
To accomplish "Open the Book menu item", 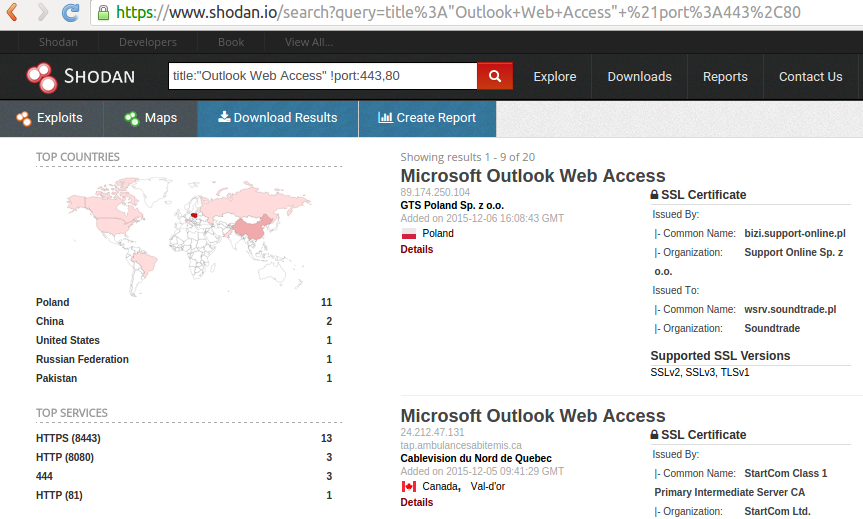I will (231, 42).
